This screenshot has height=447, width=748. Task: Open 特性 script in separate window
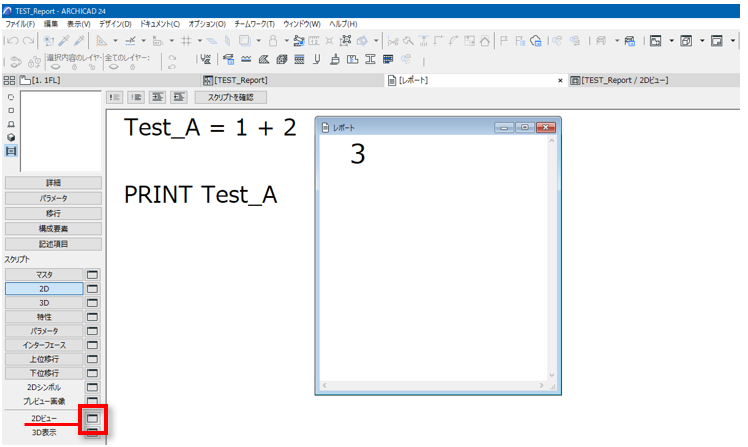click(x=92, y=317)
